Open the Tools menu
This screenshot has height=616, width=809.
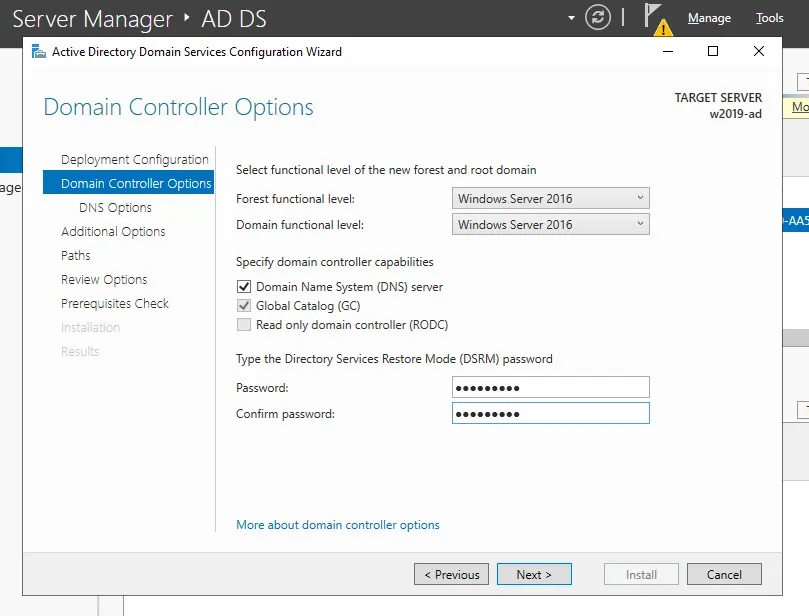pyautogui.click(x=769, y=18)
